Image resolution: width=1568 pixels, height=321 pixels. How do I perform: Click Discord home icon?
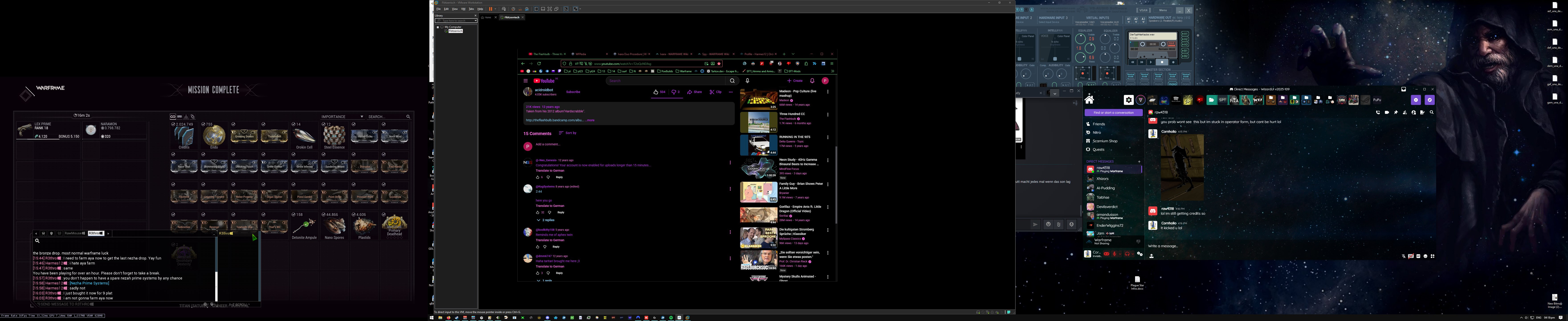[1090, 100]
